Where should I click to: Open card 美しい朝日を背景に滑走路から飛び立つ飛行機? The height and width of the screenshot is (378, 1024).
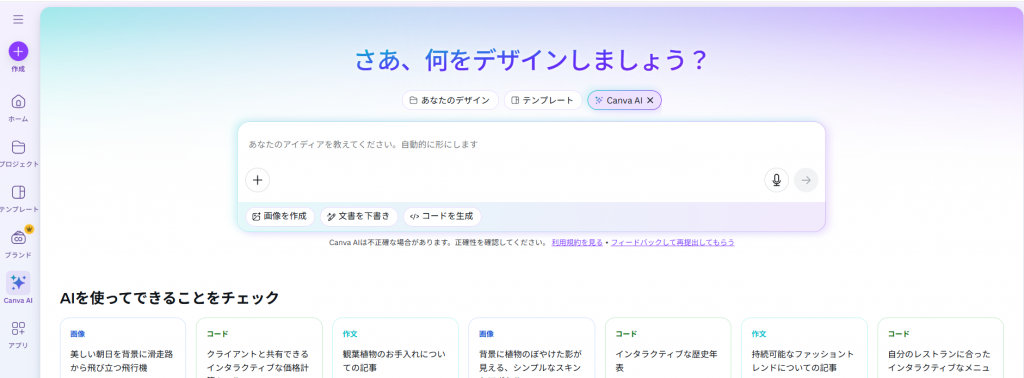tap(123, 347)
